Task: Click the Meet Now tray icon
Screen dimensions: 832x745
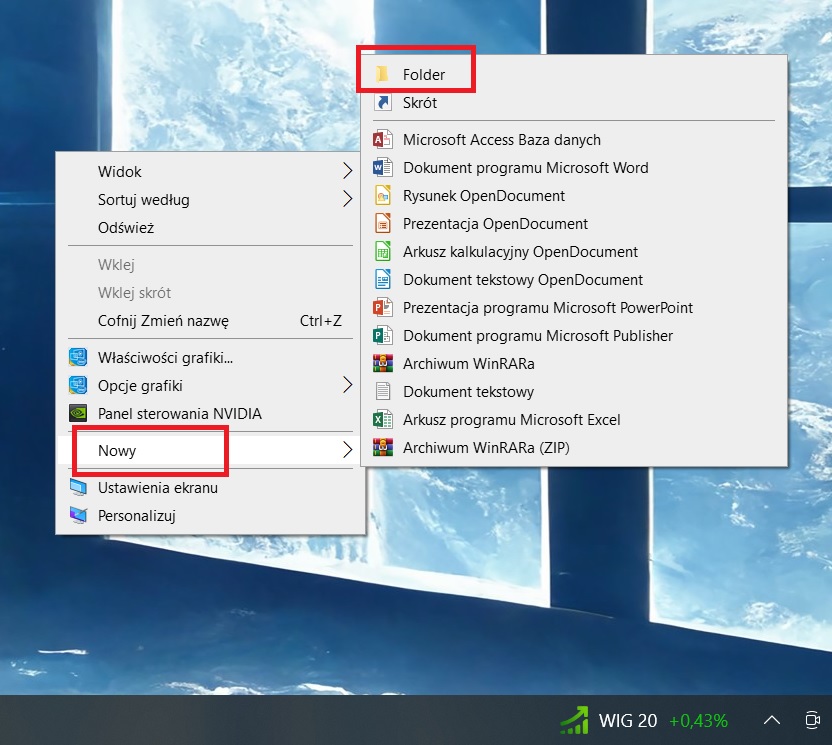Action: [812, 720]
